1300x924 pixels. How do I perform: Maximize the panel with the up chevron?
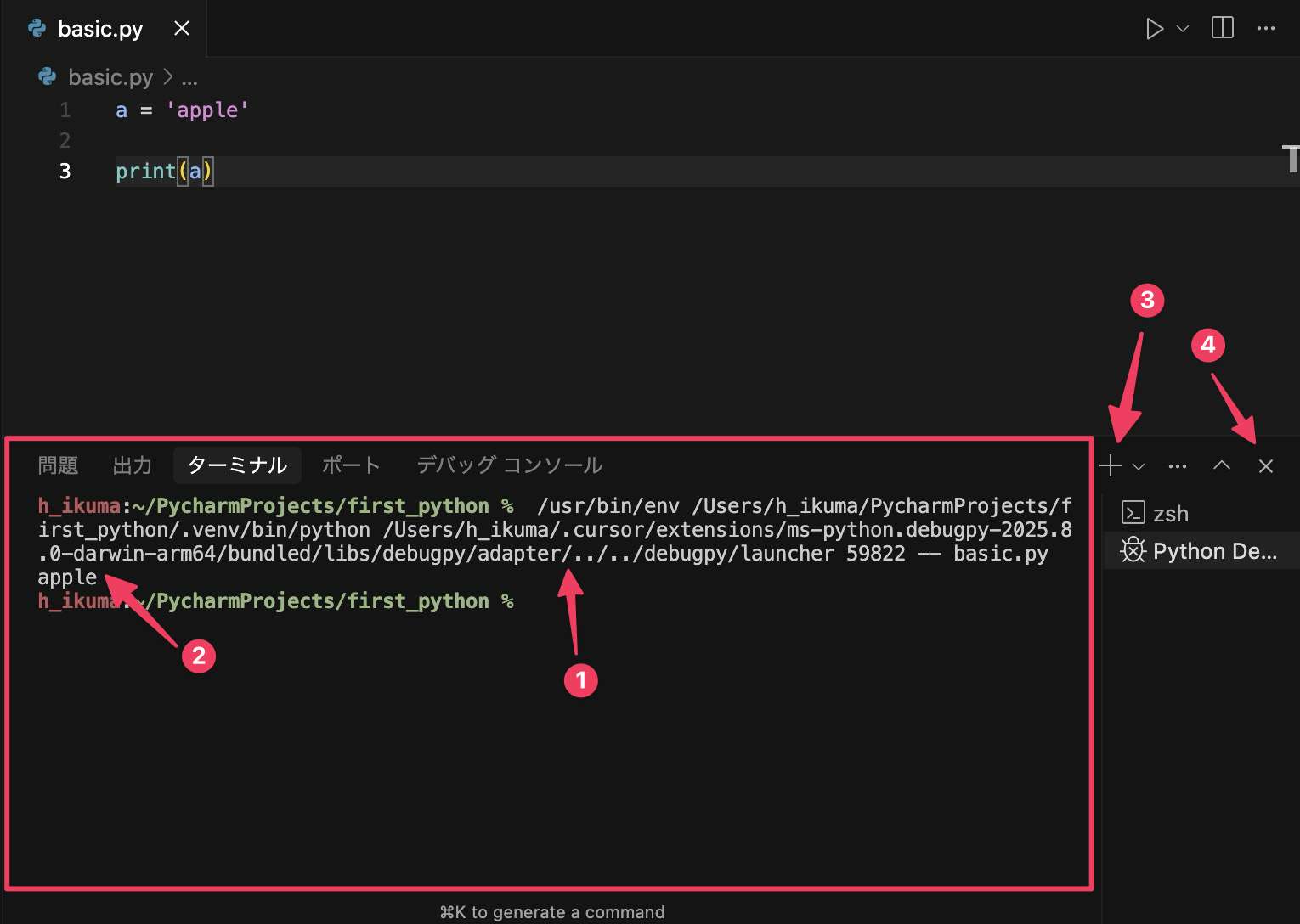click(x=1221, y=465)
